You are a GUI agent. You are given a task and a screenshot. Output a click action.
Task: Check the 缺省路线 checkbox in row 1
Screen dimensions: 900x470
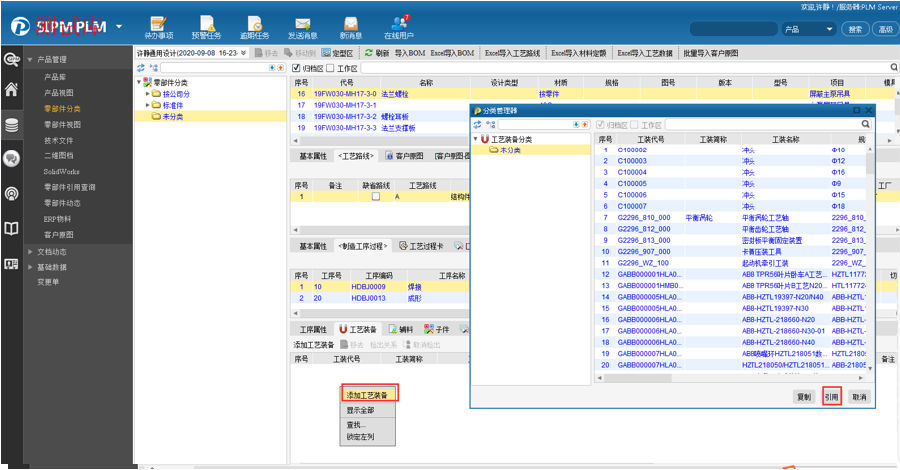375,197
